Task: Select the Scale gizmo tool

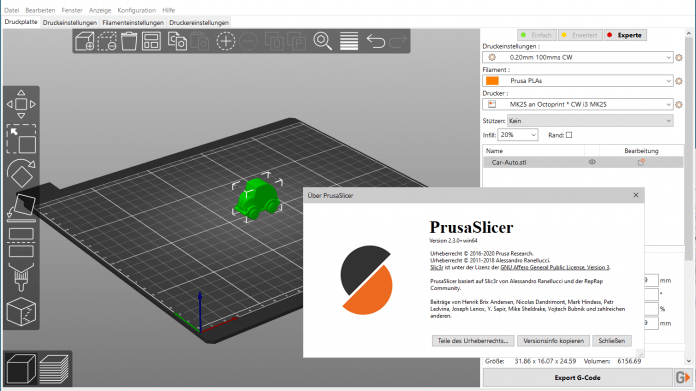Action: pos(21,139)
